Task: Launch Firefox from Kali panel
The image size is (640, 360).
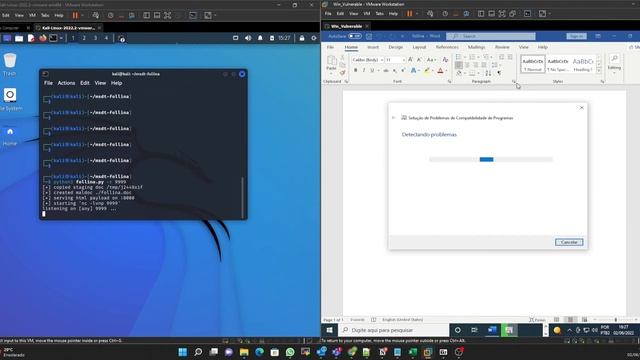Action: pyautogui.click(x=42, y=38)
